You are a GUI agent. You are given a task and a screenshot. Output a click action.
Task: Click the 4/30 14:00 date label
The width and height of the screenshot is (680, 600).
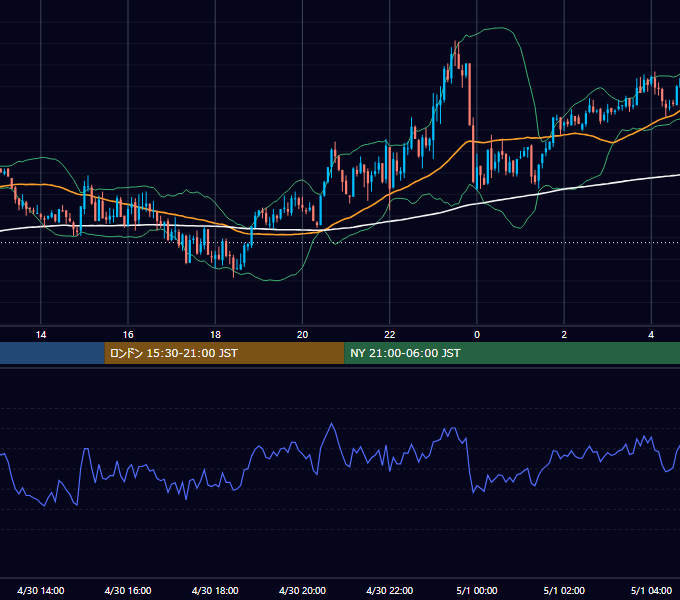tap(41, 590)
